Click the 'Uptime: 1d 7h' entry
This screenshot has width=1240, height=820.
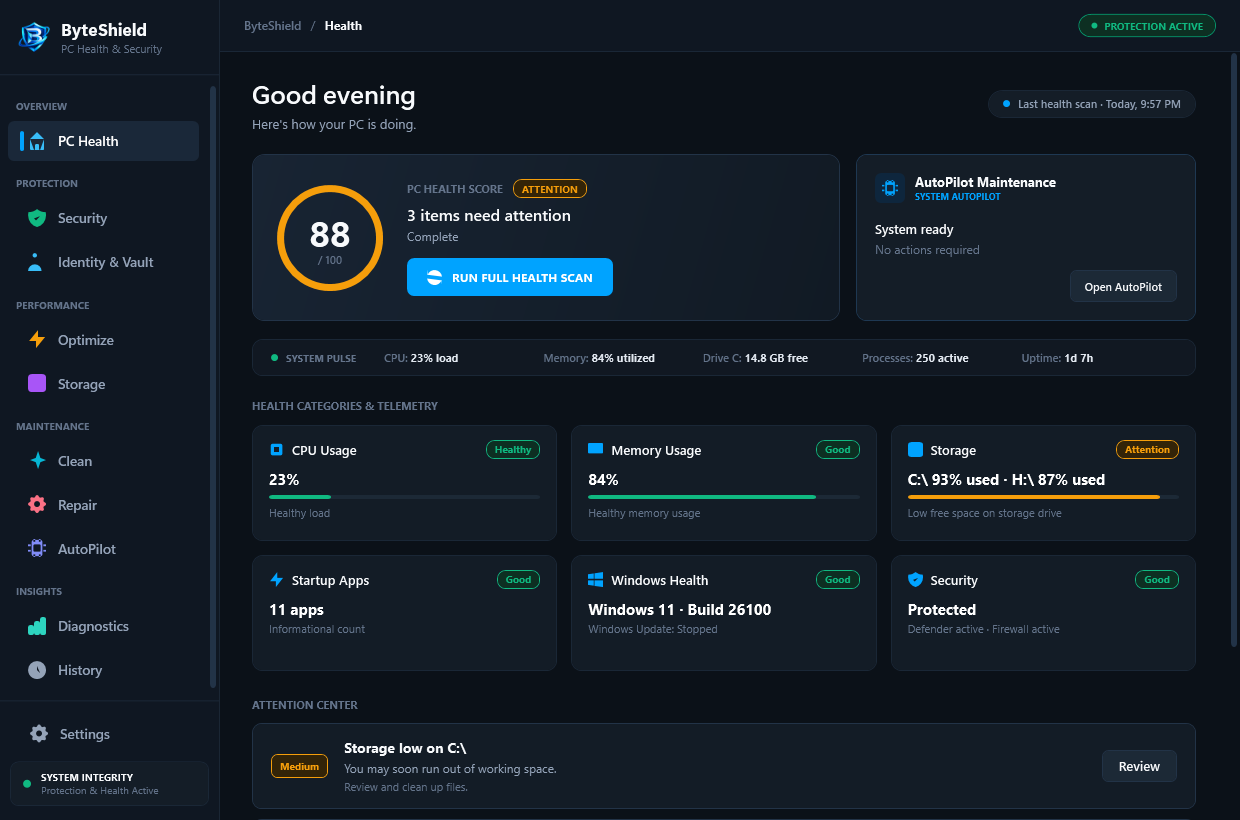tap(1057, 358)
